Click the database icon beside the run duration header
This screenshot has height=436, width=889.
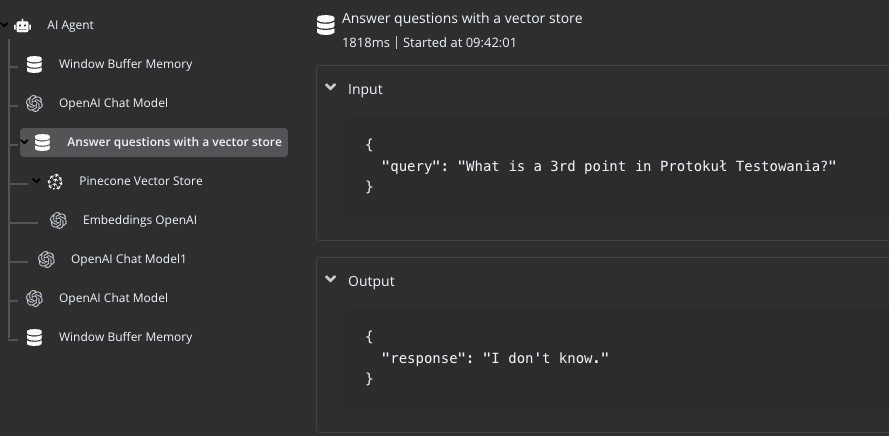pyautogui.click(x=325, y=26)
